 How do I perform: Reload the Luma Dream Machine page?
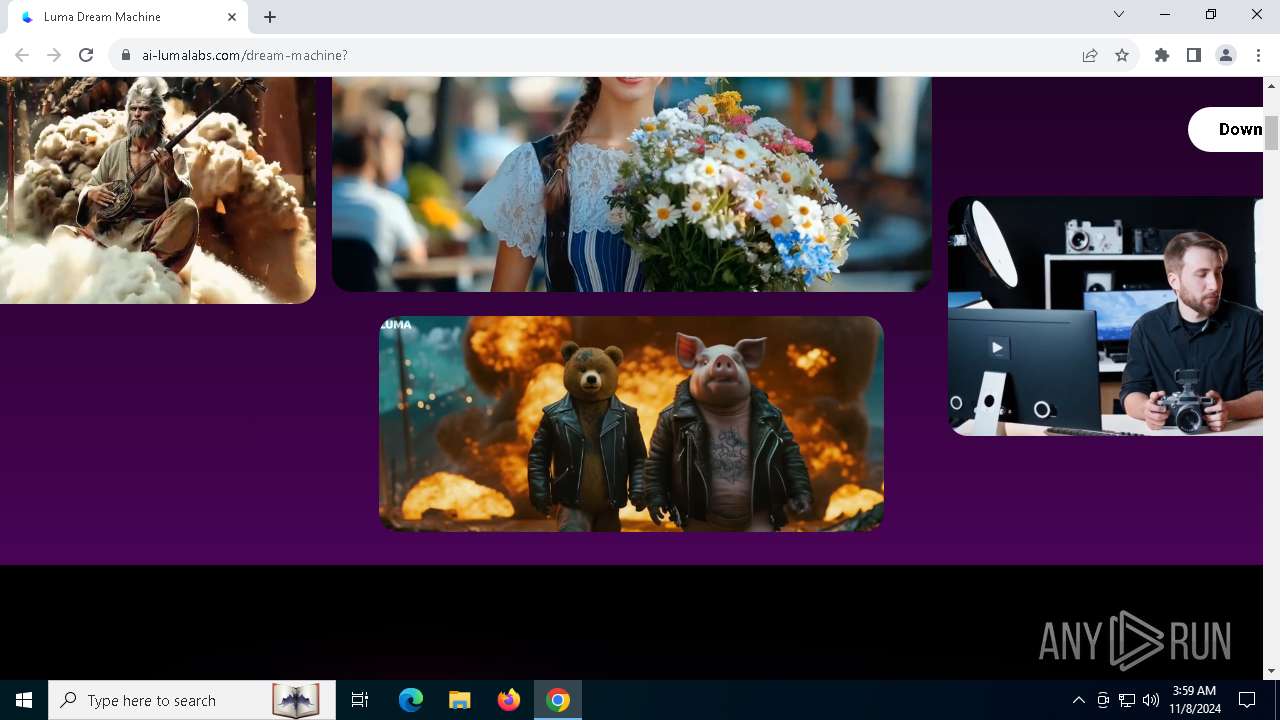pos(86,55)
